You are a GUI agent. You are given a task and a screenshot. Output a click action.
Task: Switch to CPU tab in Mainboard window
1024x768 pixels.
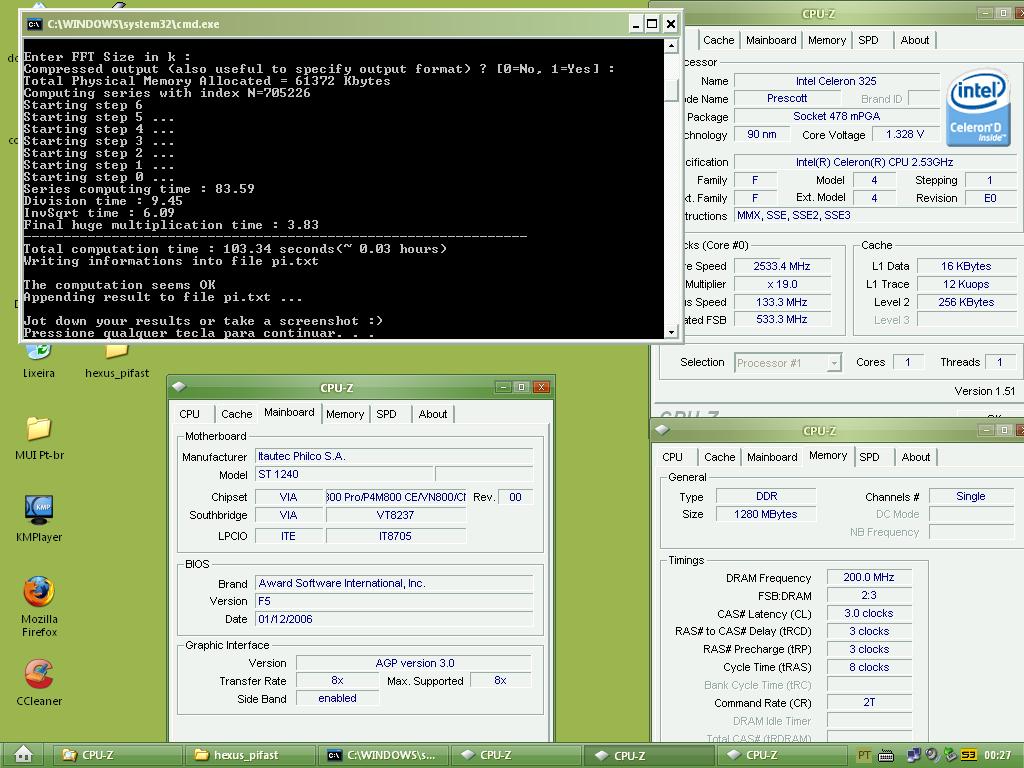pos(189,414)
